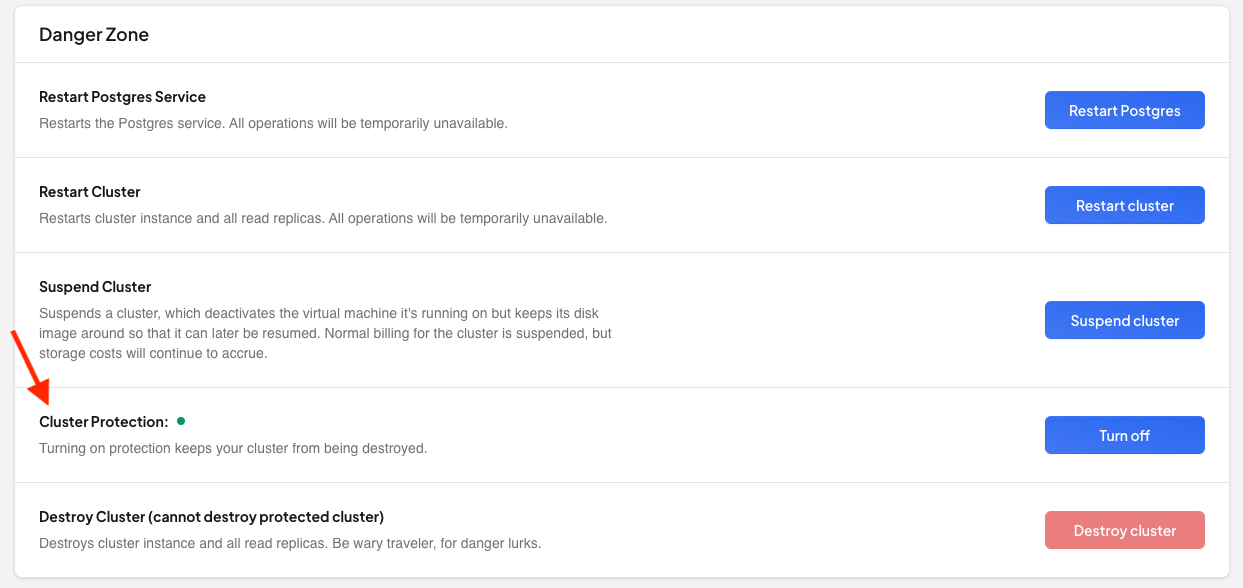This screenshot has width=1243, height=588.
Task: Select the Restart Postgres Service title
Action: [122, 97]
